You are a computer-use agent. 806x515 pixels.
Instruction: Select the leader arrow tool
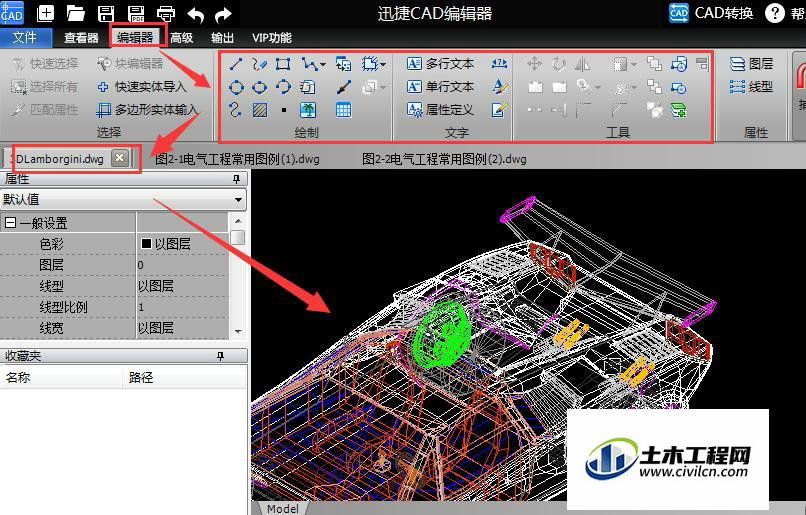click(343, 87)
